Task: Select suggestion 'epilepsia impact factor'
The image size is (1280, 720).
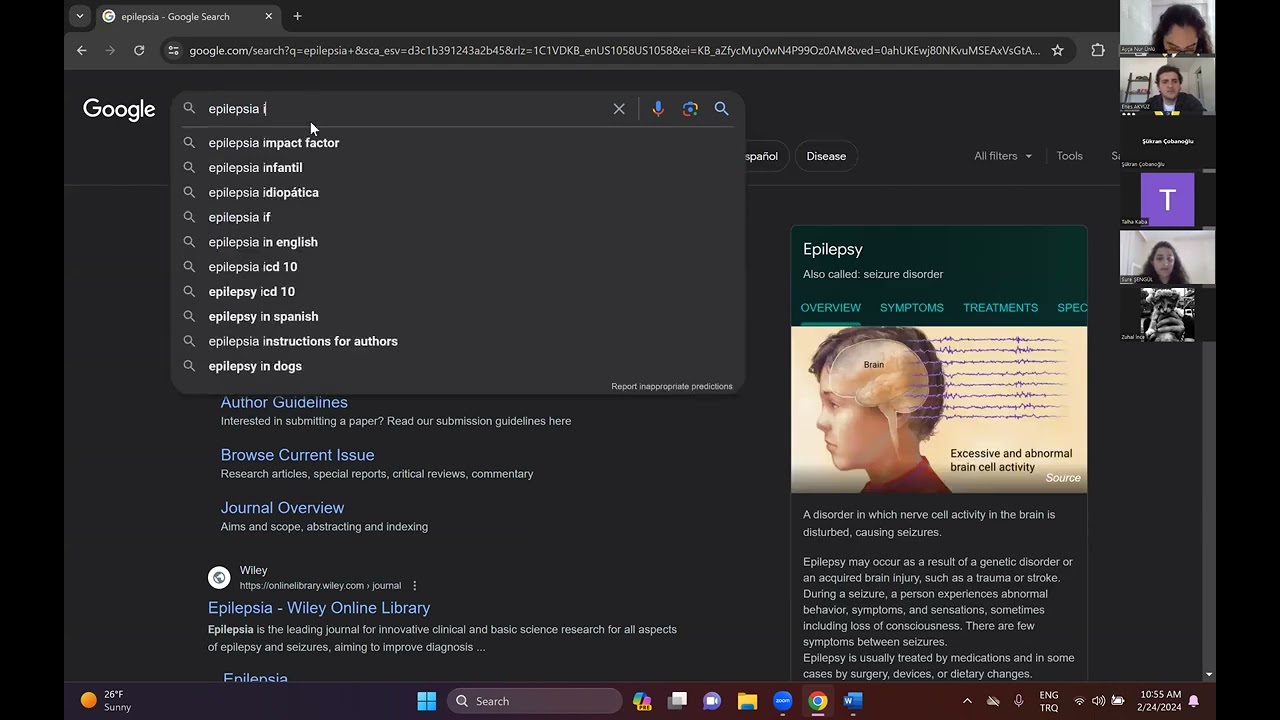Action: pos(458,143)
